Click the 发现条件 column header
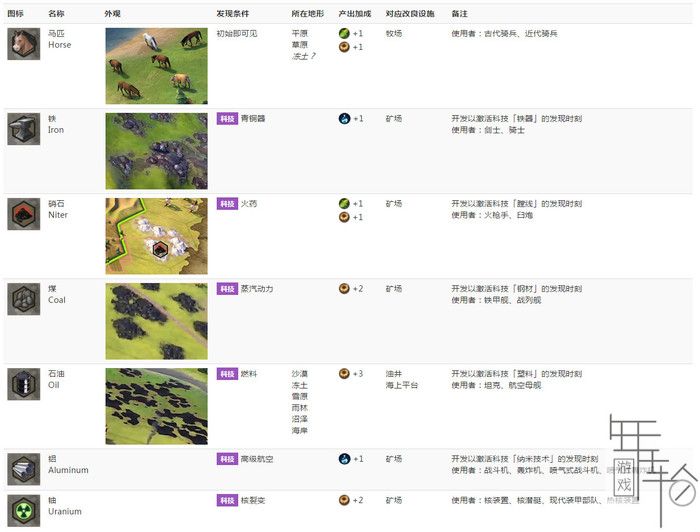This screenshot has width=700, height=532. 233,14
